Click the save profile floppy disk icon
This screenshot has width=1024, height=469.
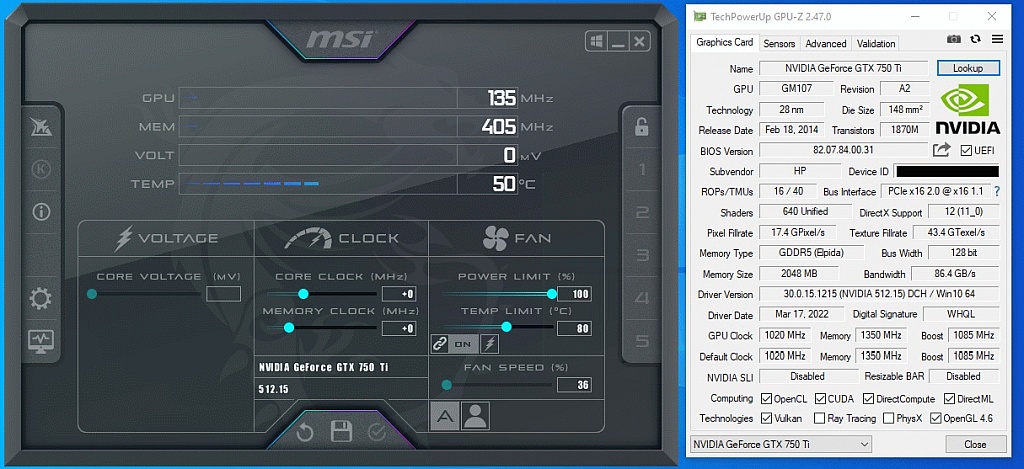coord(342,432)
